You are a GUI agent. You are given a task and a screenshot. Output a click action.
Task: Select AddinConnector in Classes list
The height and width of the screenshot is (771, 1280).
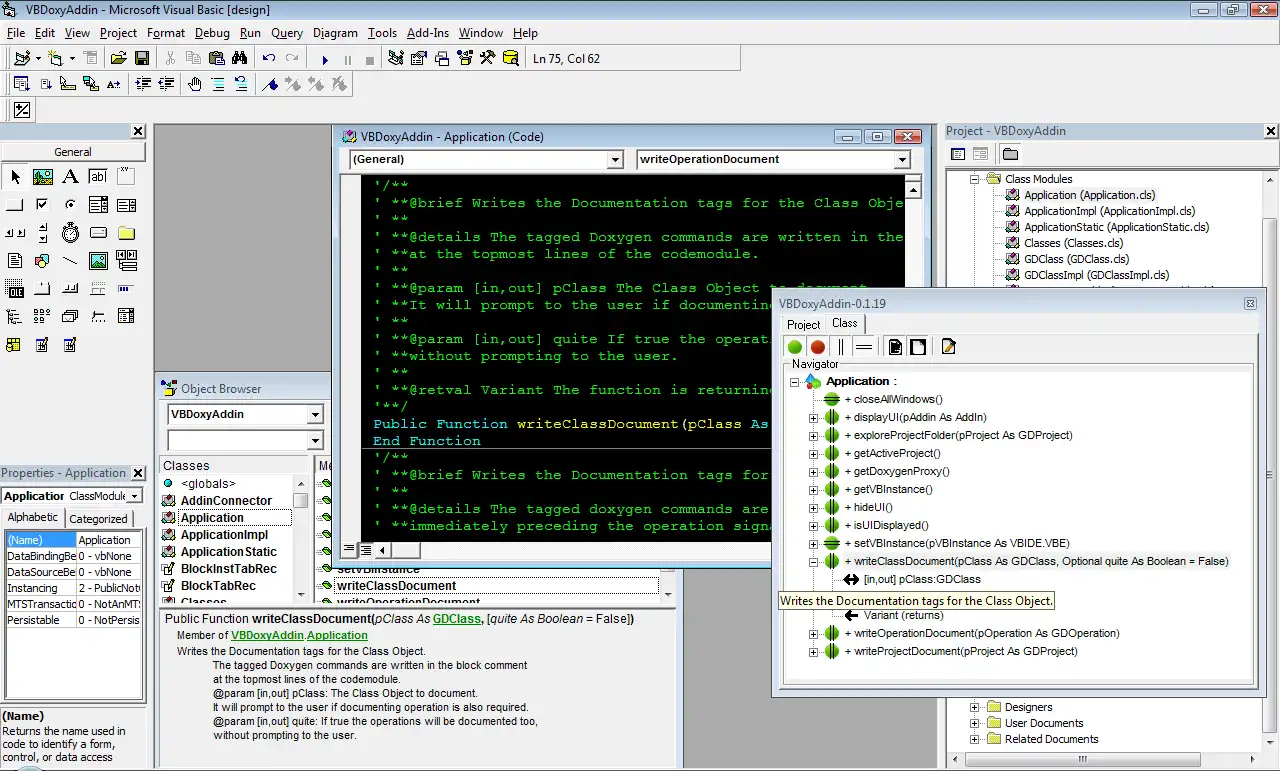pos(226,501)
